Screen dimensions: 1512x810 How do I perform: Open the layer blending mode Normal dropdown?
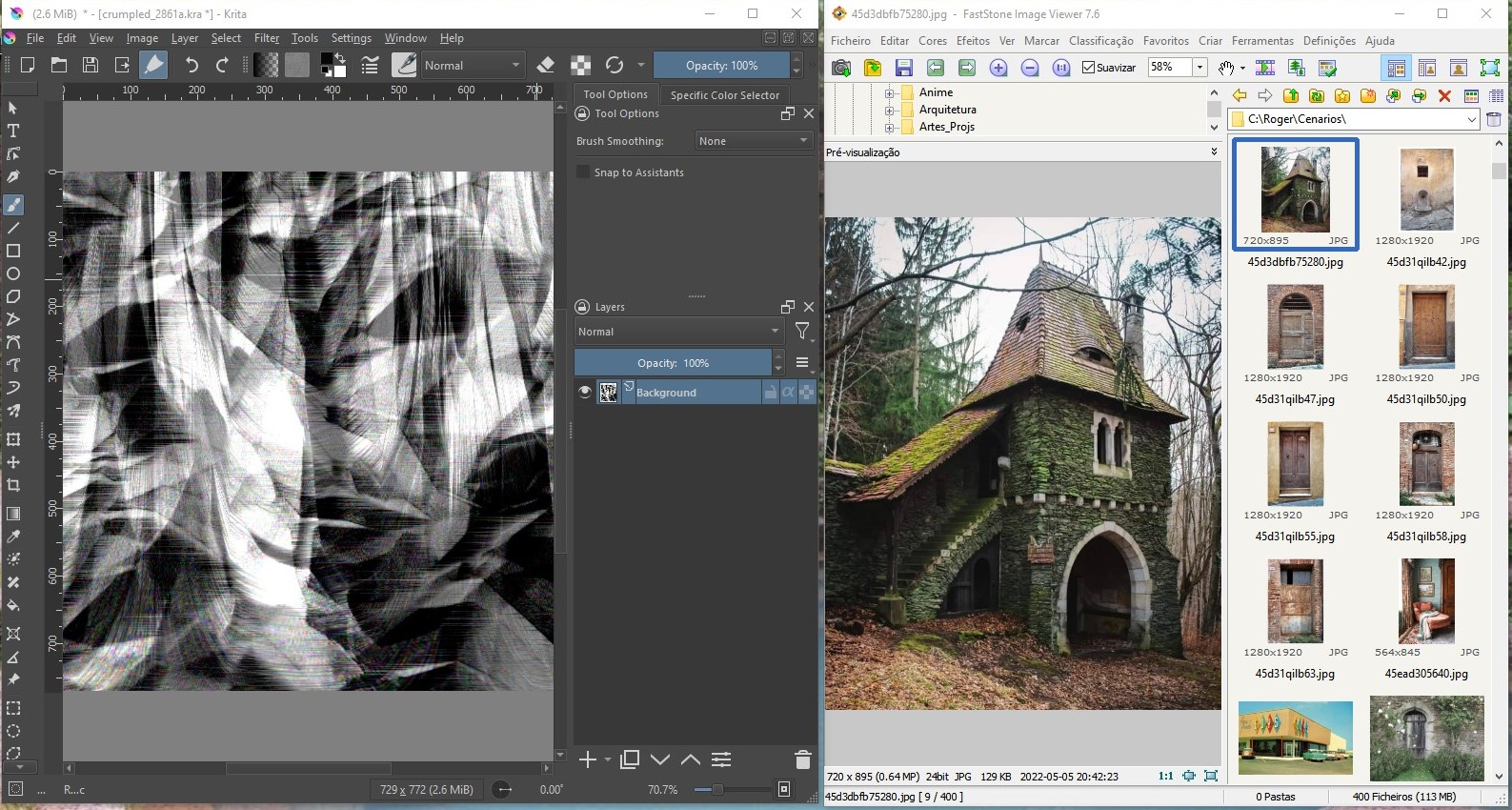(x=677, y=332)
